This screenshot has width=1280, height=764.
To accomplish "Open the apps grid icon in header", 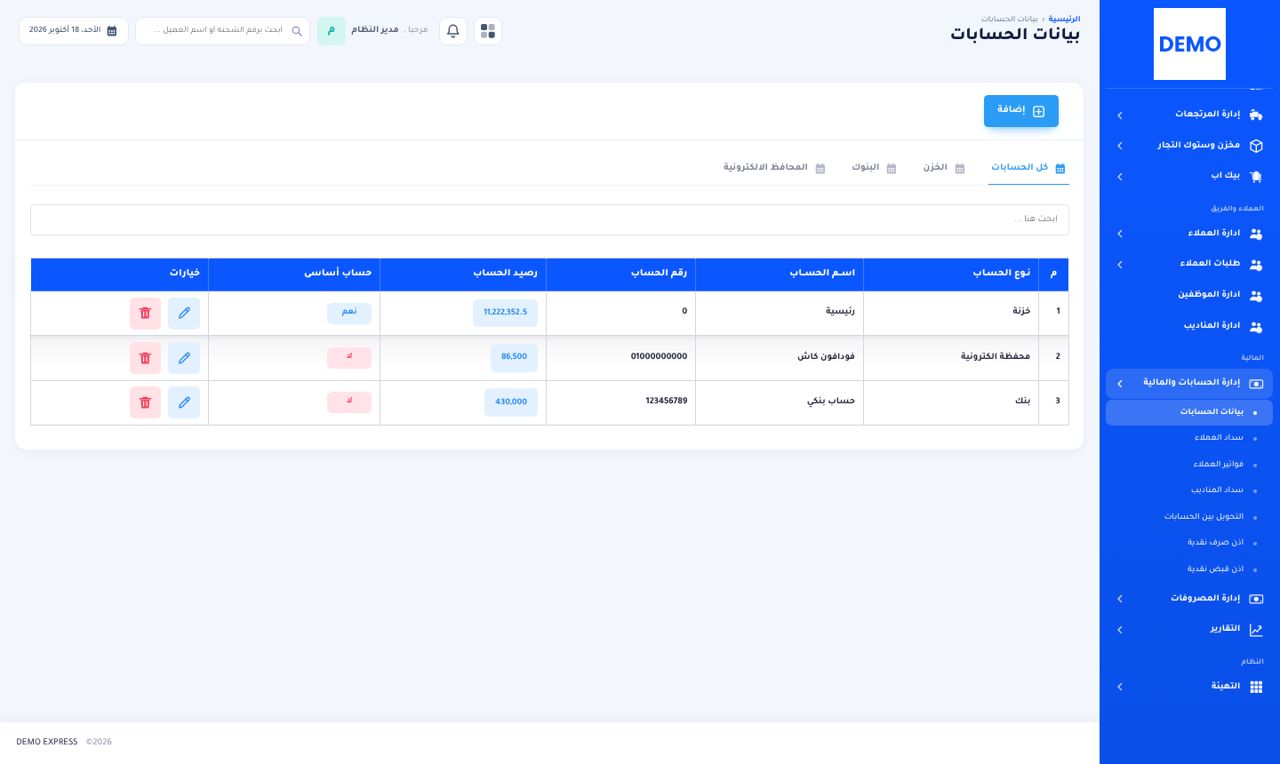I will (488, 31).
